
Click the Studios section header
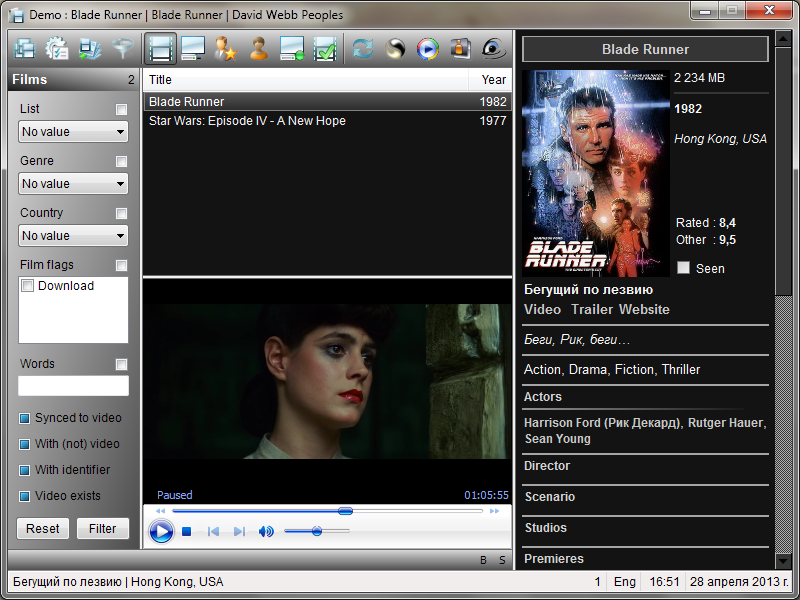546,528
